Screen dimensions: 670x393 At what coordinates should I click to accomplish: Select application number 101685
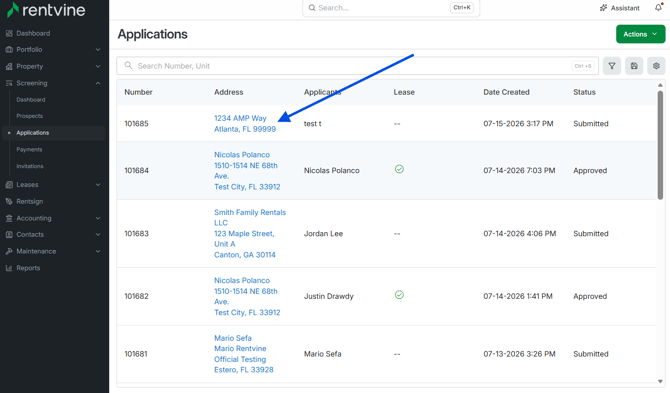(x=136, y=123)
